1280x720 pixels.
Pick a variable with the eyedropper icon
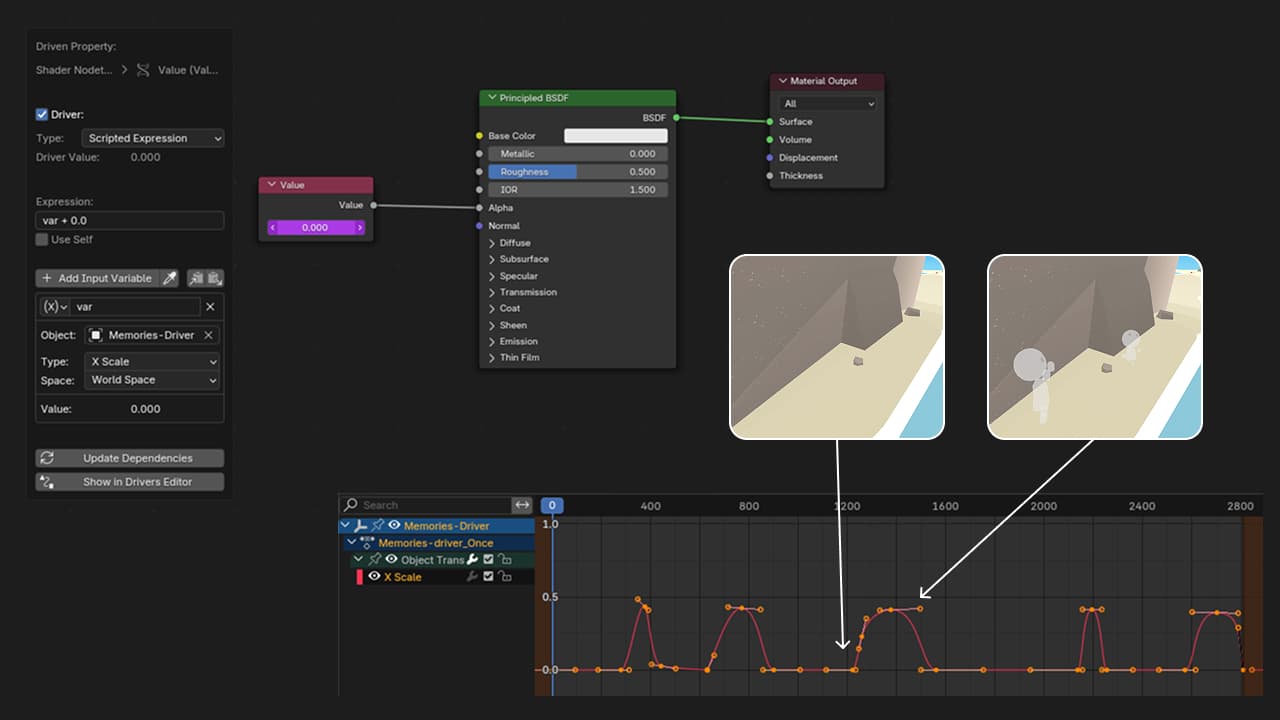tap(170, 278)
